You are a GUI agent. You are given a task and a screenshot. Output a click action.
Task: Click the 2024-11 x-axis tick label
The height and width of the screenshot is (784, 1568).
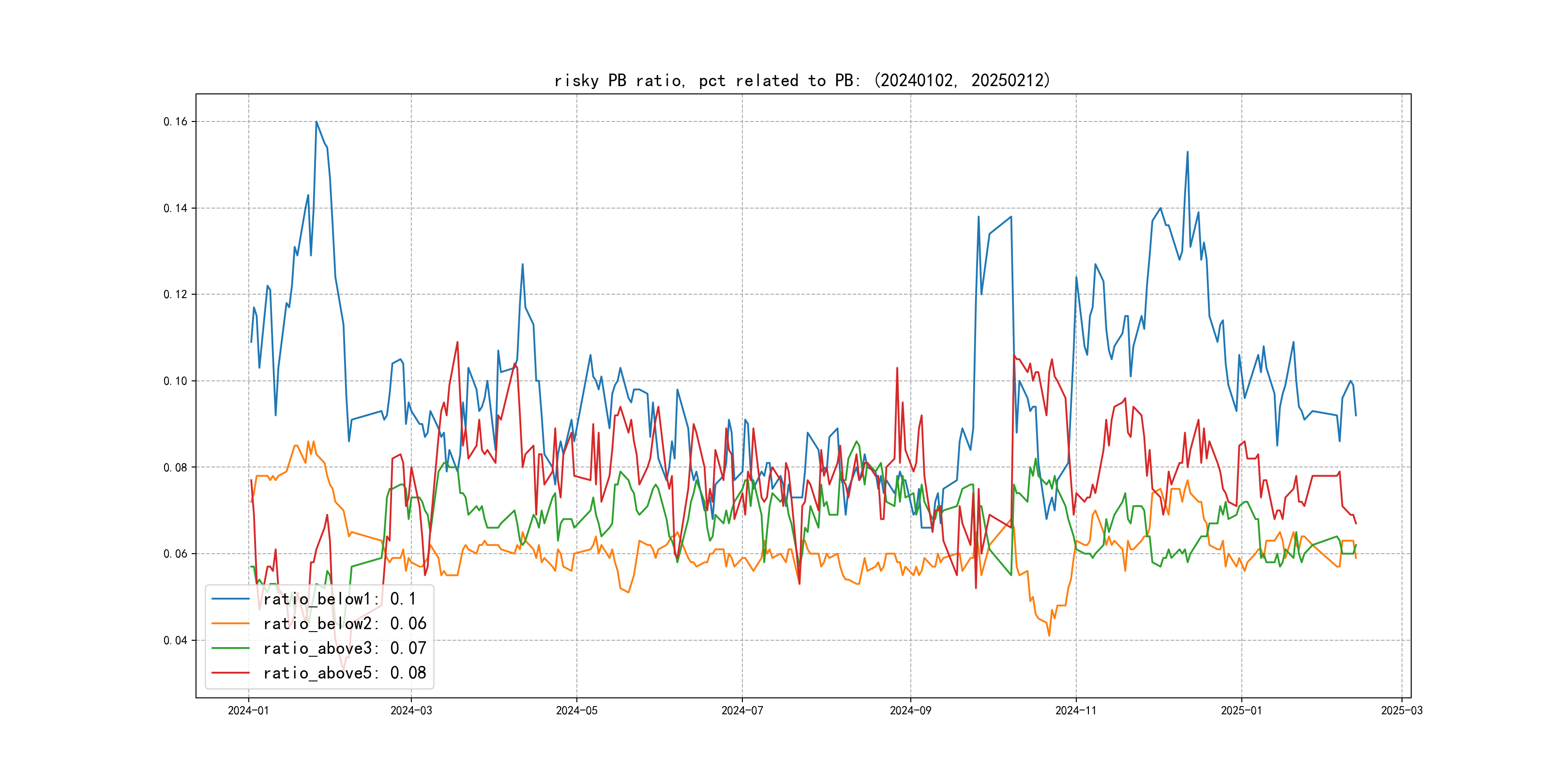(x=1075, y=710)
